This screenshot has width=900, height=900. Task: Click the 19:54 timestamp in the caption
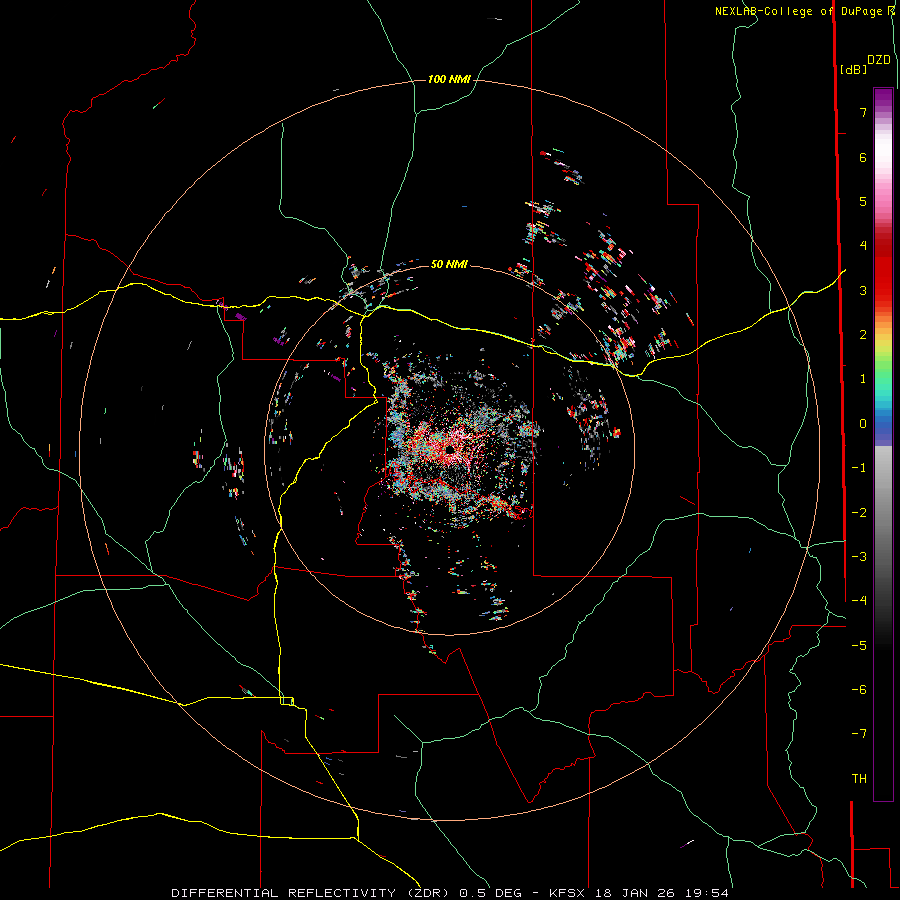[708, 893]
